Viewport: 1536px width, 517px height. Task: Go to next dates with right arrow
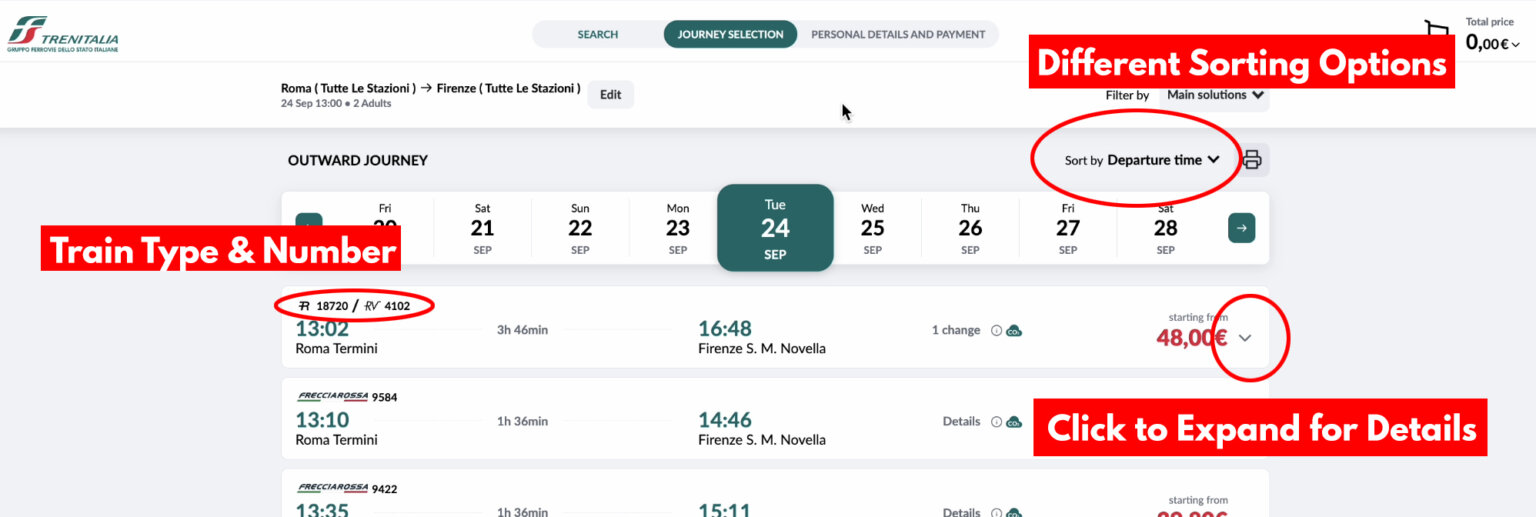click(1241, 228)
